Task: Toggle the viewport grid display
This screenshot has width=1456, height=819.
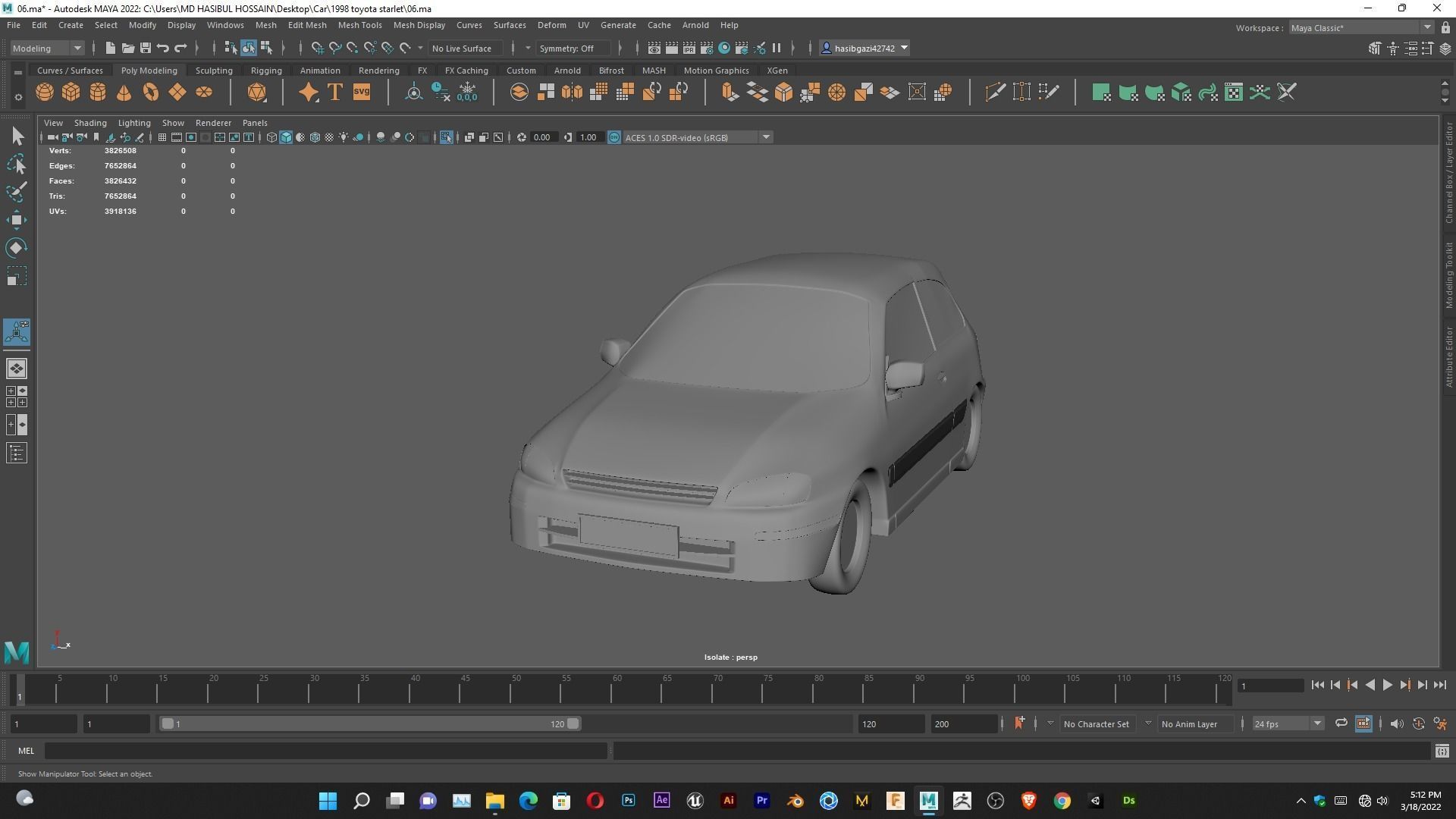Action: click(x=162, y=137)
